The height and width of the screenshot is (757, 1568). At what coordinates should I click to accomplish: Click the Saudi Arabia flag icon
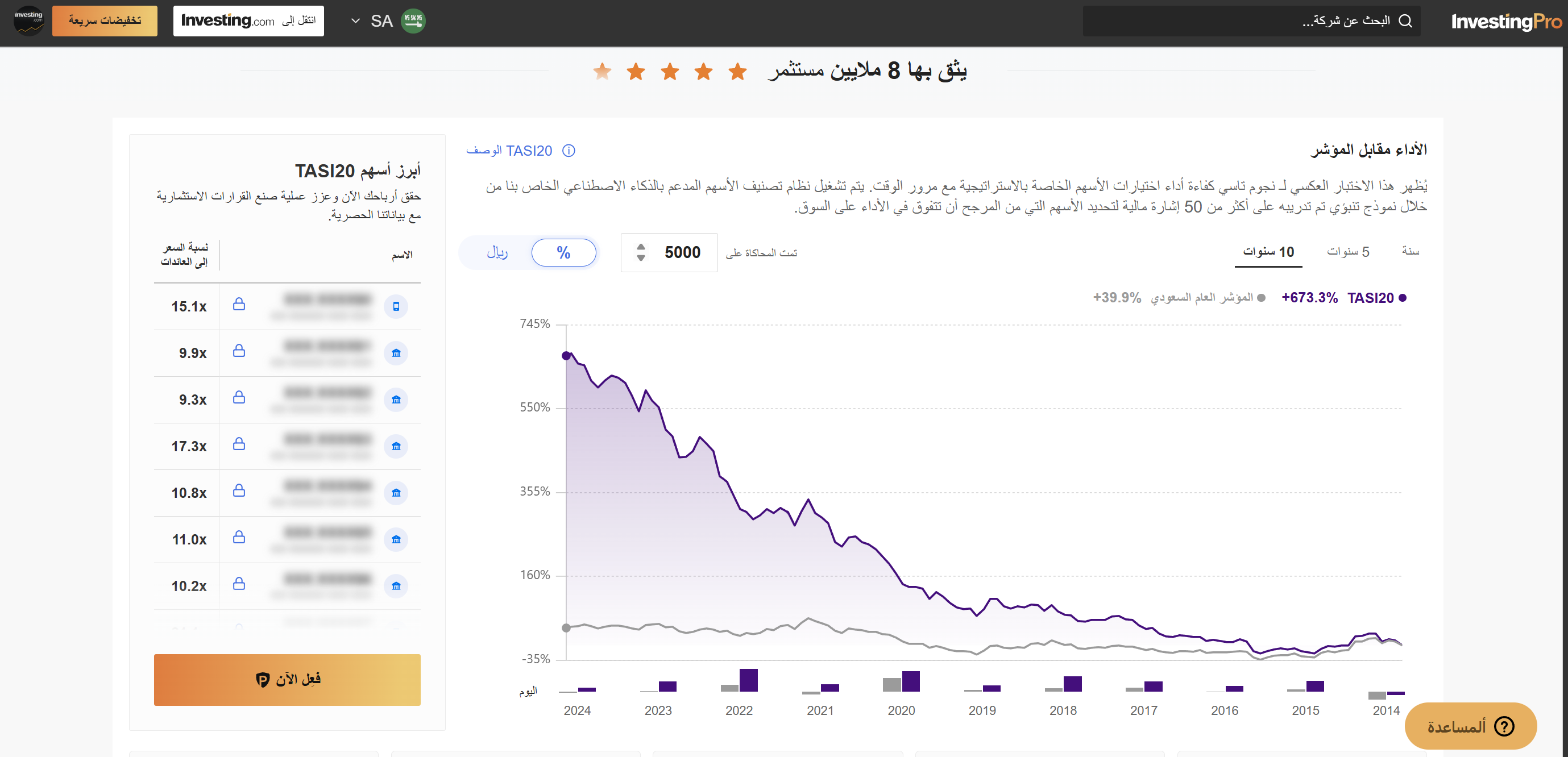pyautogui.click(x=413, y=20)
